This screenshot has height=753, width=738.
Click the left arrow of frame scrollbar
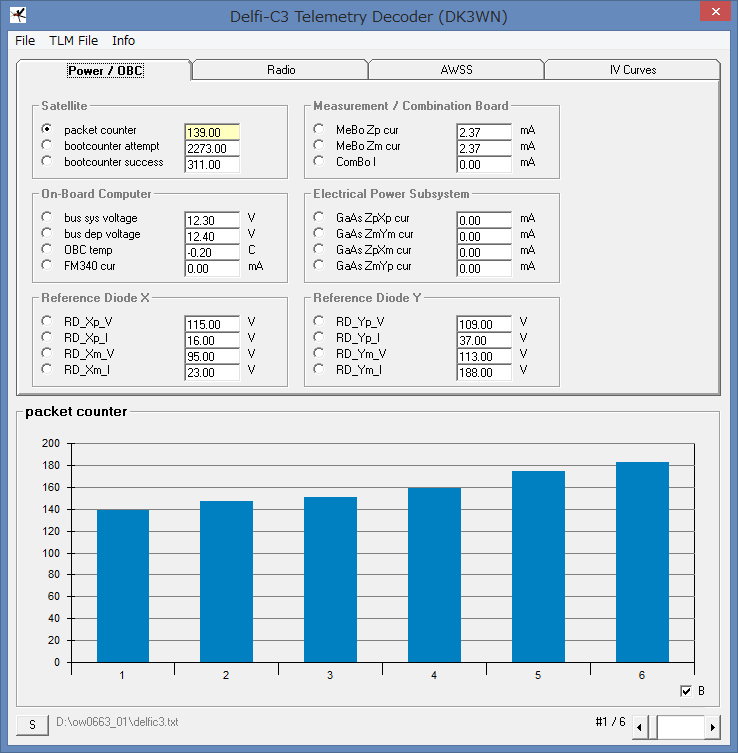click(639, 727)
